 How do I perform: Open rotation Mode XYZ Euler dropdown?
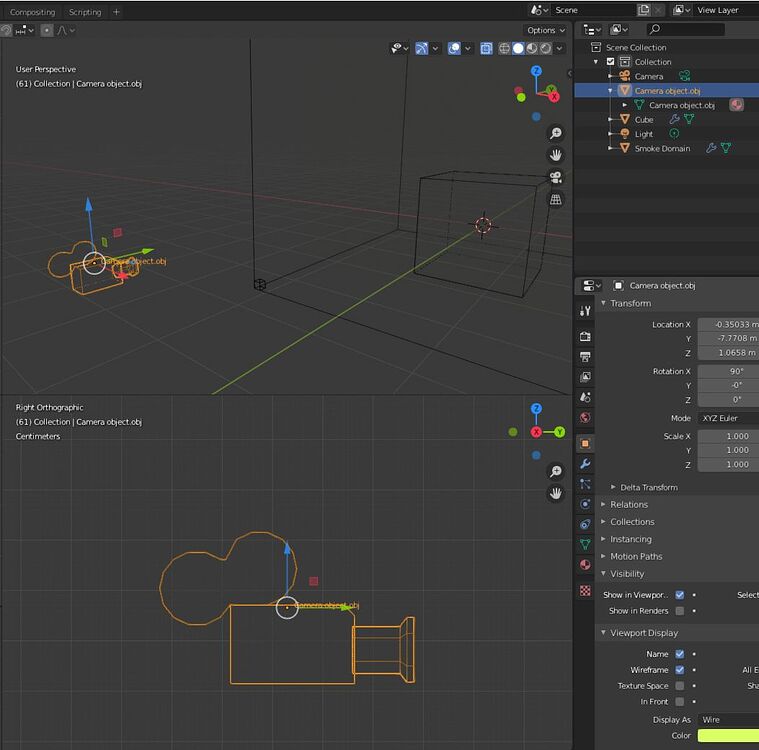pos(728,418)
